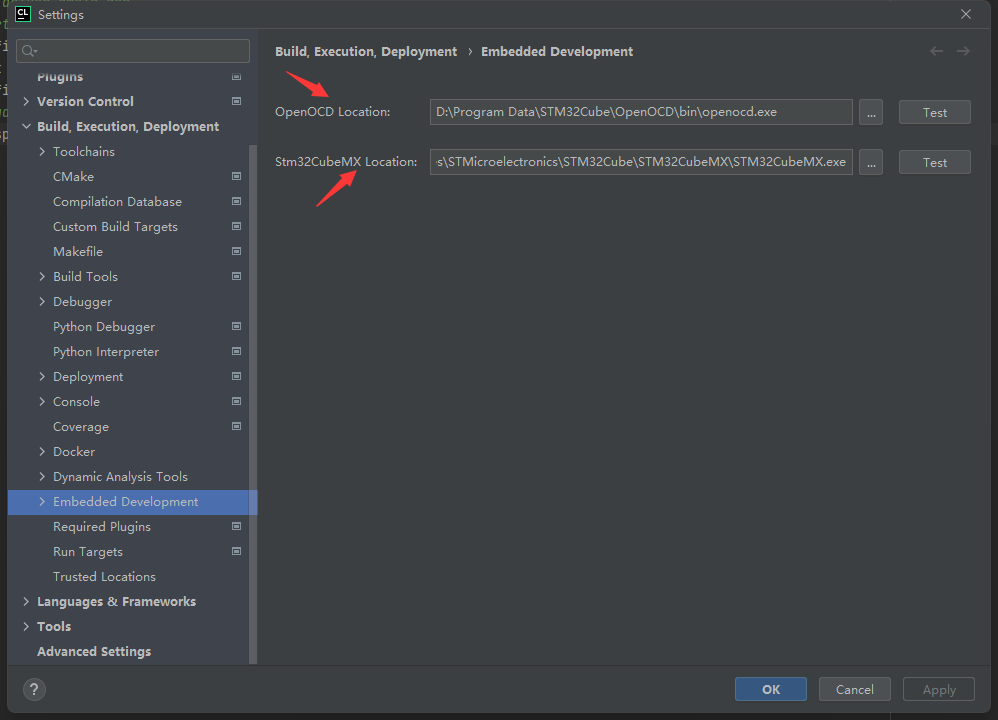
Task: Test the Stm32CubeMX location
Action: point(934,162)
